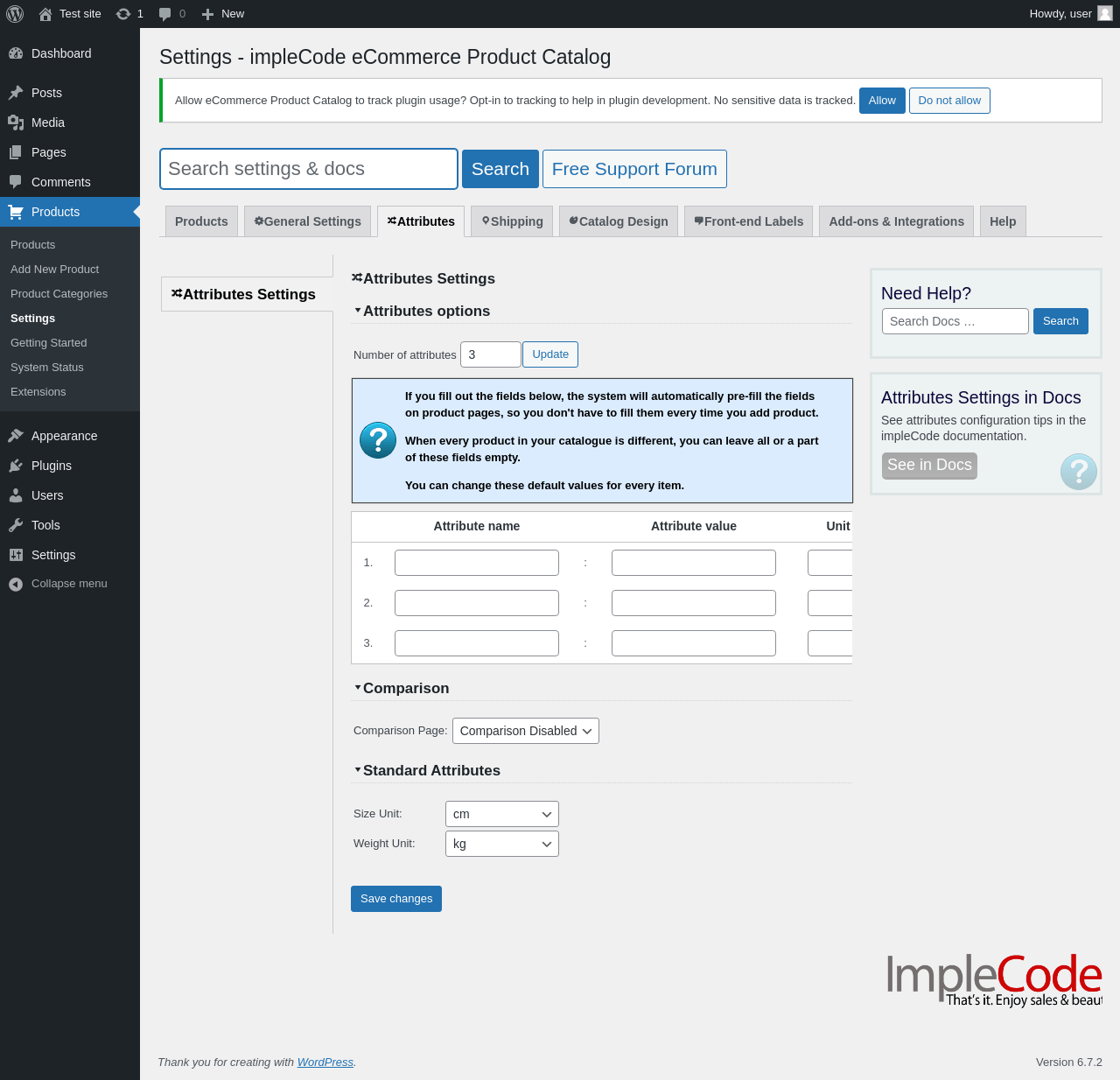Open the comments bubble in admin bar
Image resolution: width=1120 pixels, height=1080 pixels.
[x=165, y=14]
